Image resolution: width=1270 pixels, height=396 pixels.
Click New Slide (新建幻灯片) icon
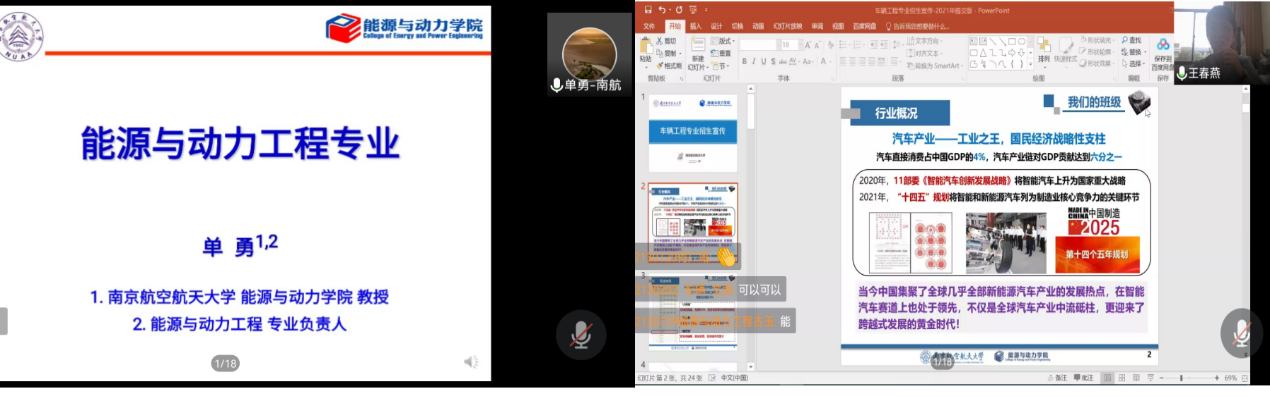tap(697, 53)
